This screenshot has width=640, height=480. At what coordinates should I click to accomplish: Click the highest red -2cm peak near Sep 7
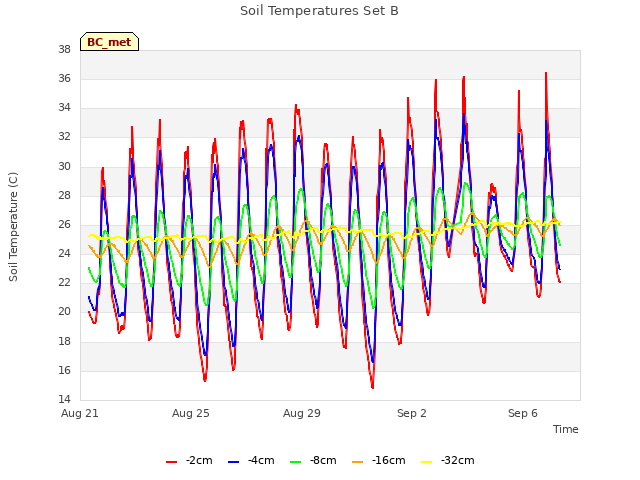tap(546, 74)
